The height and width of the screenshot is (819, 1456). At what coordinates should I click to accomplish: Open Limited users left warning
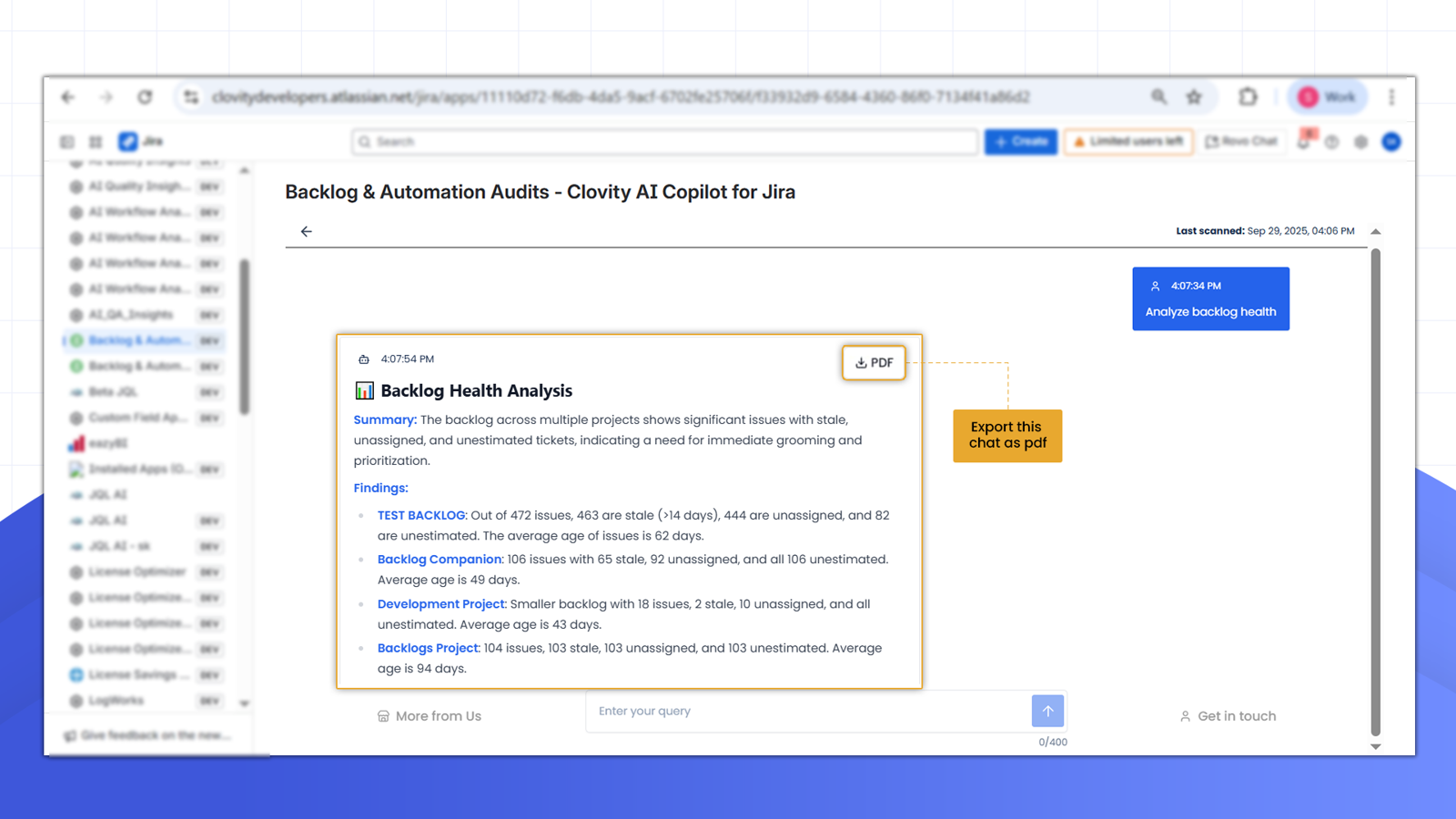[1128, 142]
